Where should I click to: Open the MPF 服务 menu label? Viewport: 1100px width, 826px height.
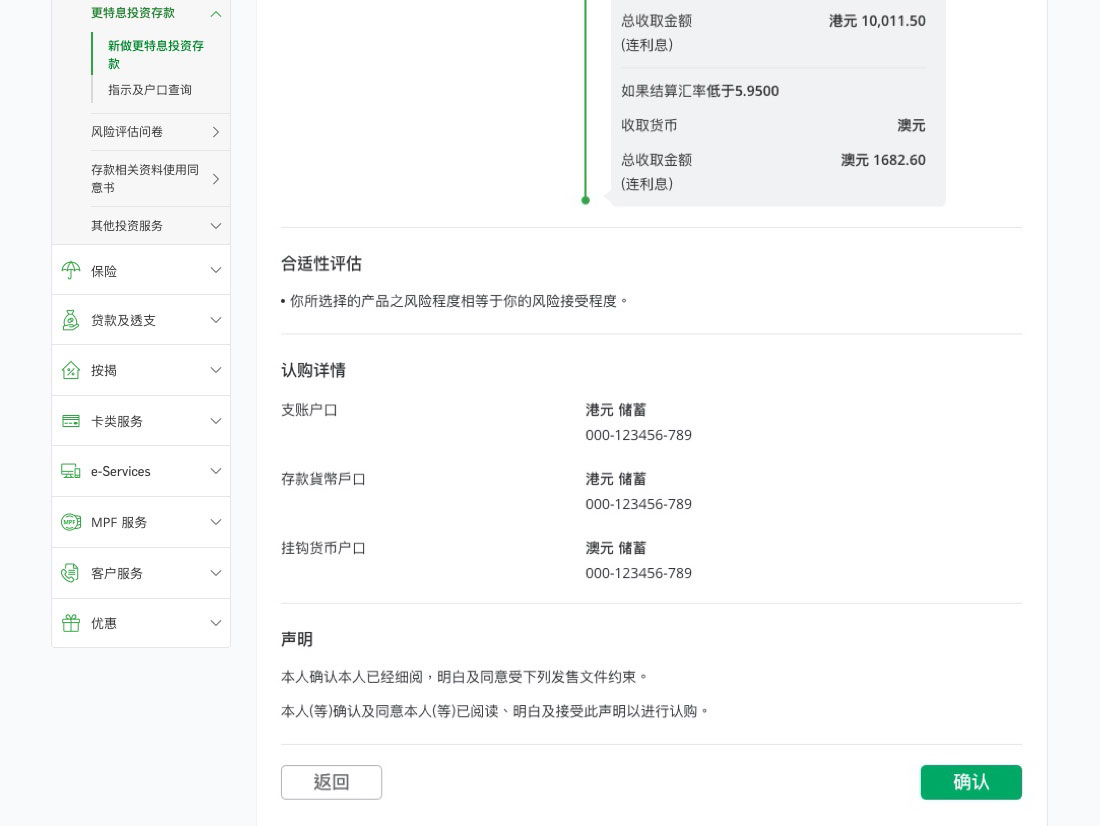coord(119,523)
